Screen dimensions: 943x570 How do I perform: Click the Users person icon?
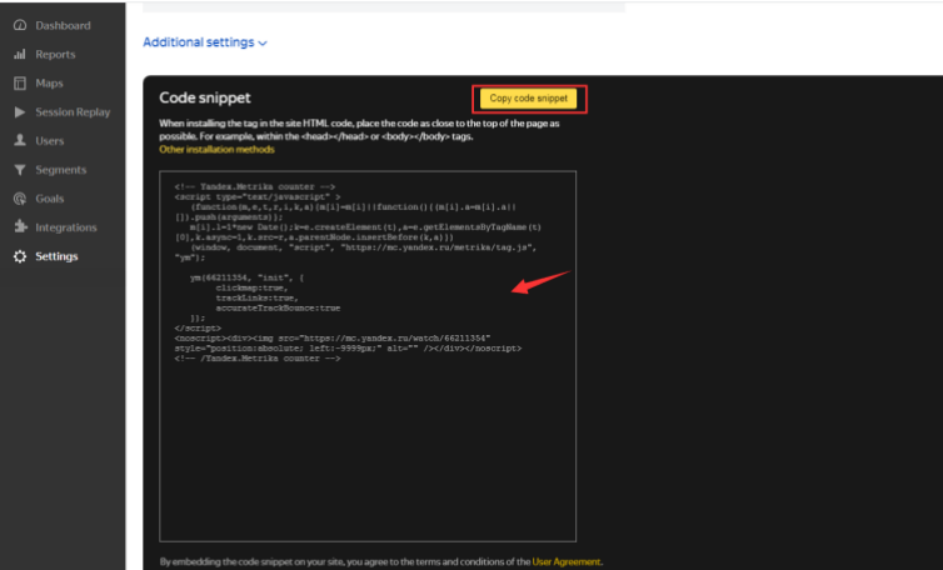tap(20, 141)
